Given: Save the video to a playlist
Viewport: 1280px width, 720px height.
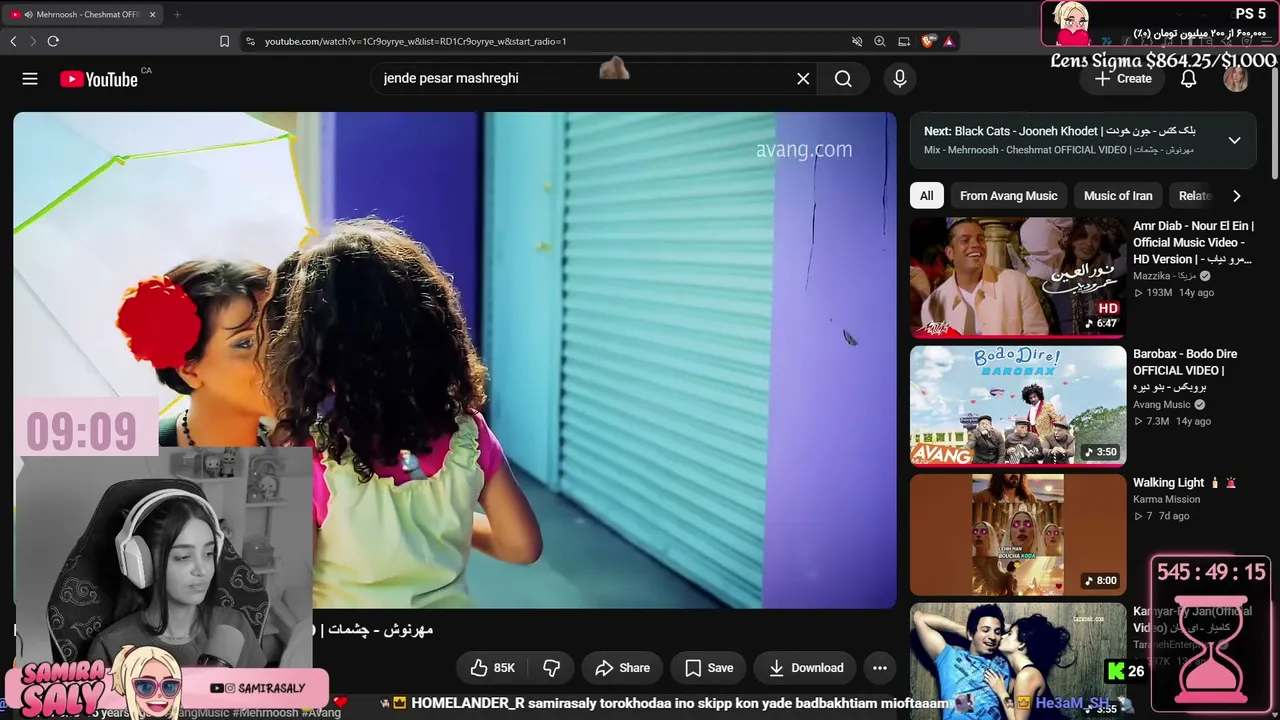Looking at the screenshot, I should pyautogui.click(x=709, y=668).
